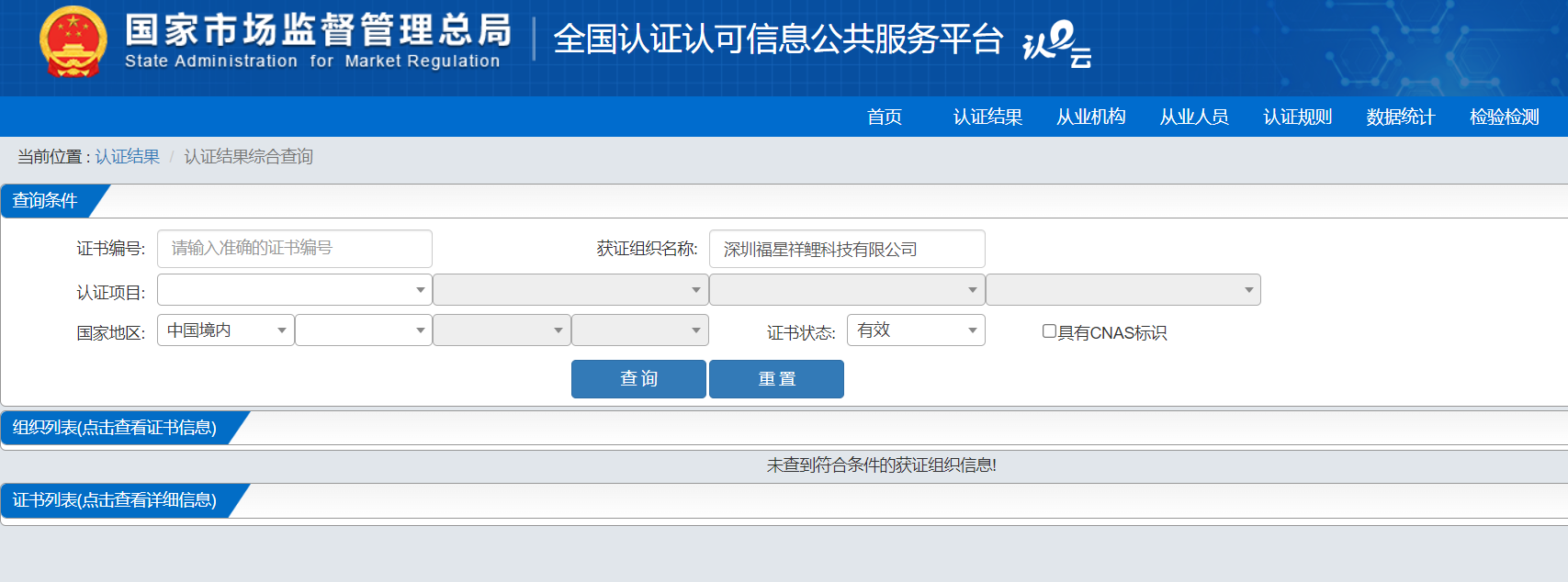Screen dimensions: 1568x582
Task: Click the 认e云 logo icon
Action: [x=1057, y=44]
